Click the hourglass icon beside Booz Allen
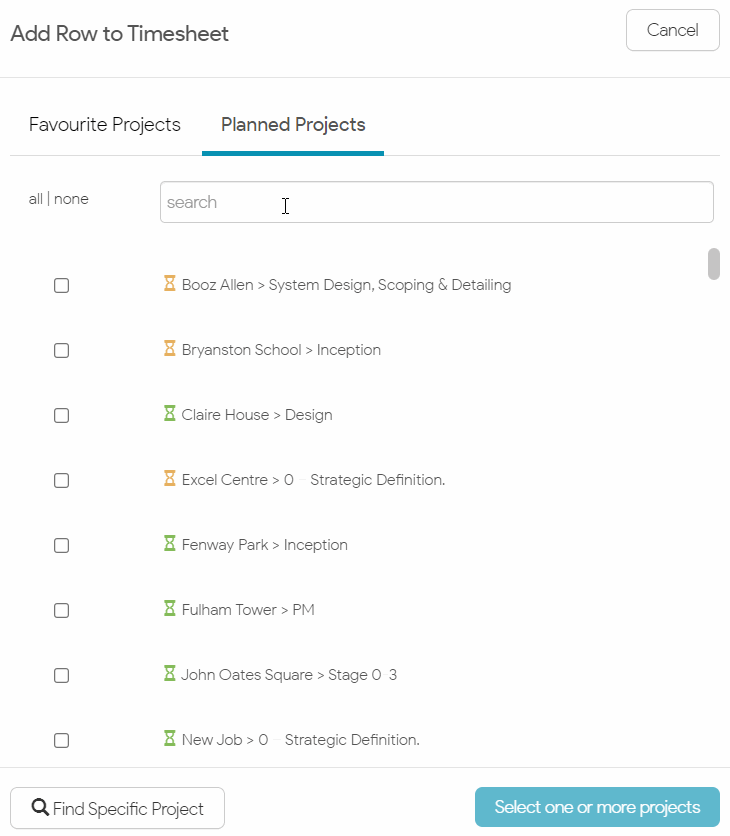This screenshot has height=836, width=730. tap(170, 283)
